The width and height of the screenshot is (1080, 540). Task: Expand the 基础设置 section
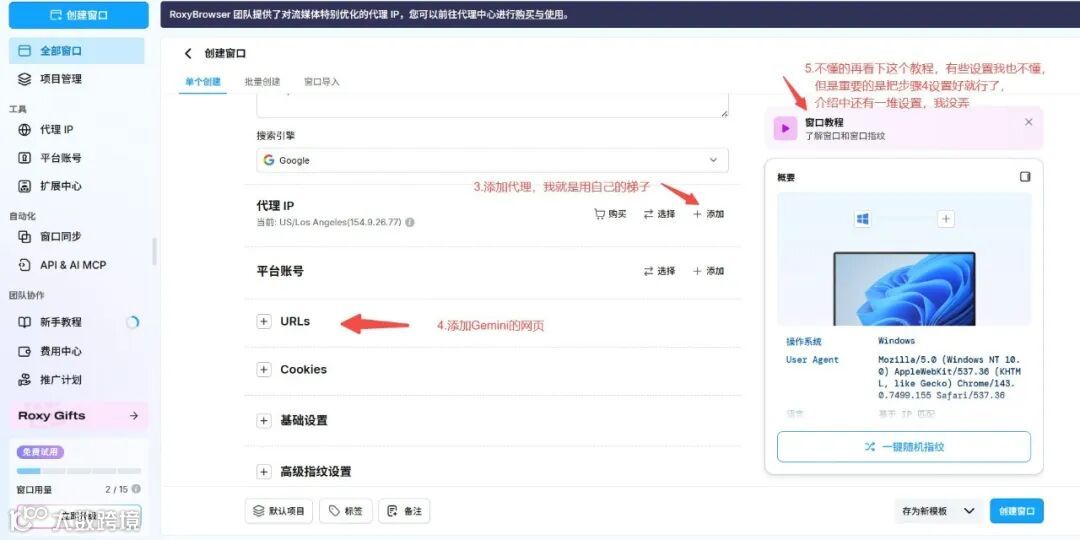pyautogui.click(x=264, y=420)
